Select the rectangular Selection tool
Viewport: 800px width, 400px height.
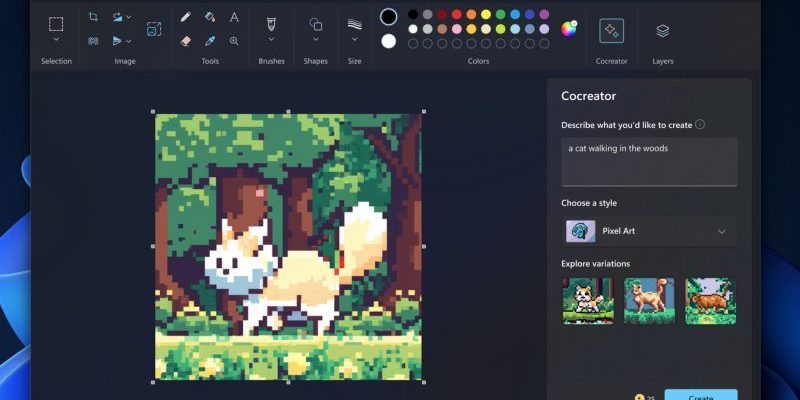(56, 24)
